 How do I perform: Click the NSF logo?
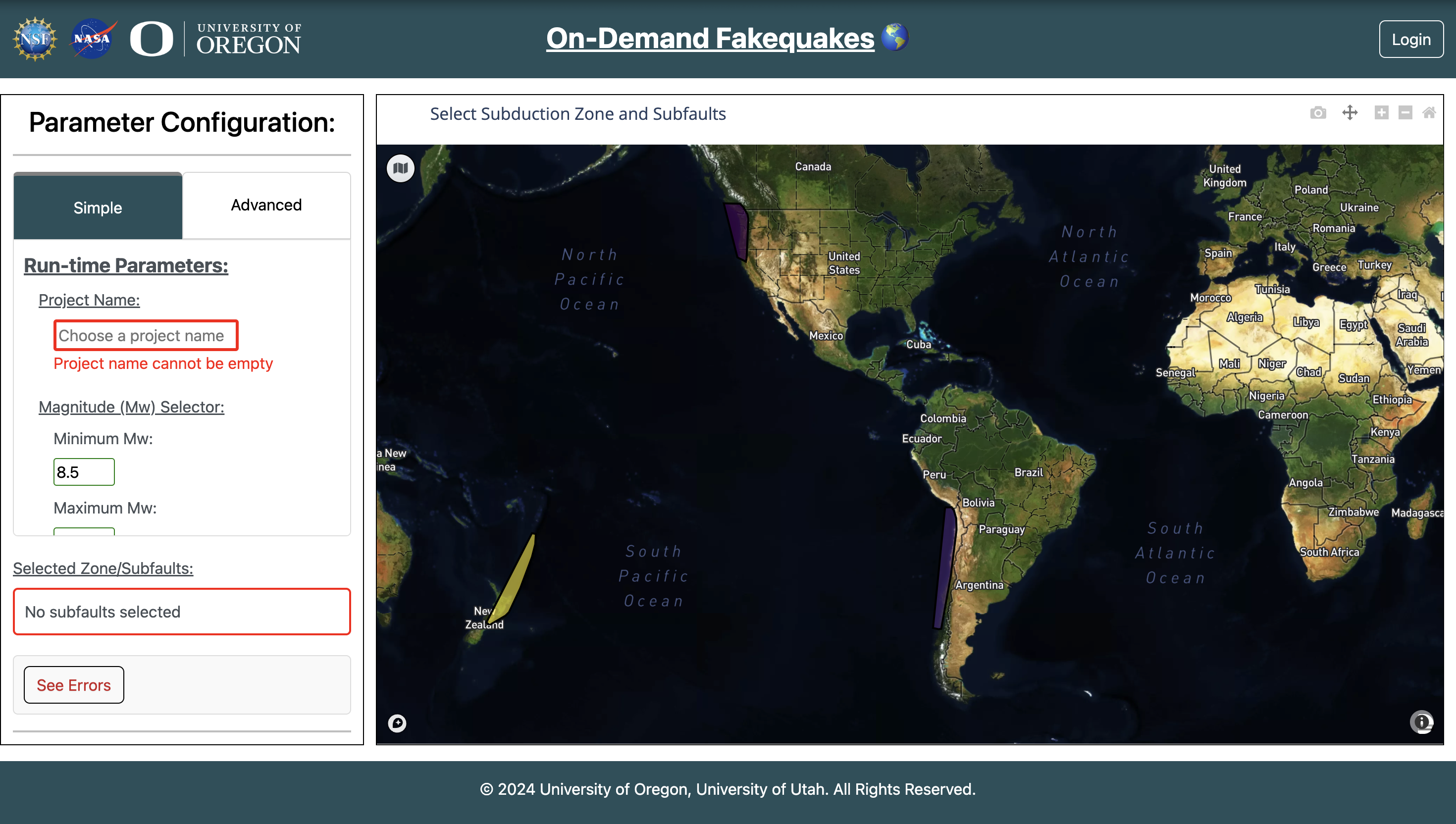click(x=35, y=39)
